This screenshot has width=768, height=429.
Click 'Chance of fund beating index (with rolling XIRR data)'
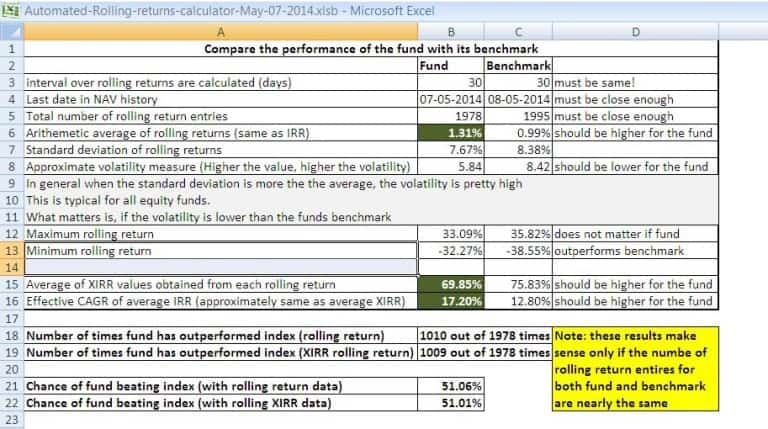(220, 403)
